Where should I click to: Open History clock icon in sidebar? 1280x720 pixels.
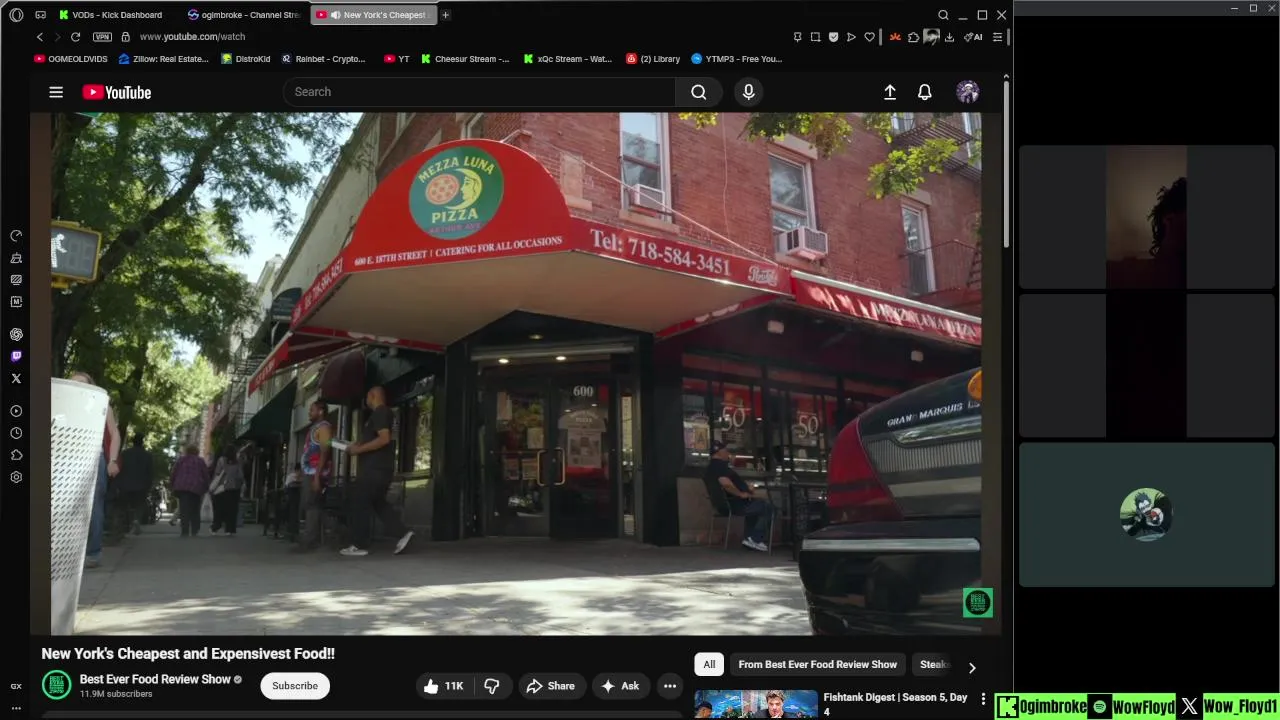point(16,433)
